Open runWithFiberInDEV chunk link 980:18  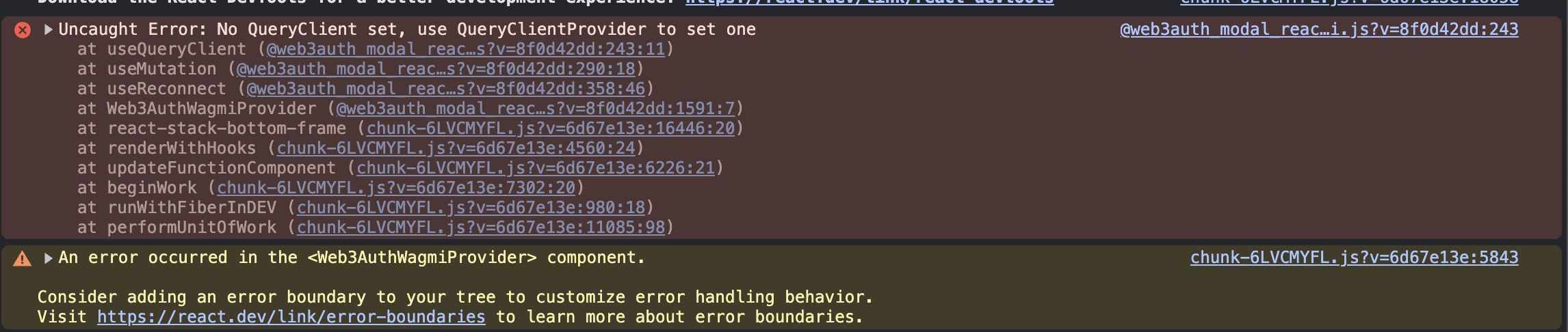coord(471,208)
